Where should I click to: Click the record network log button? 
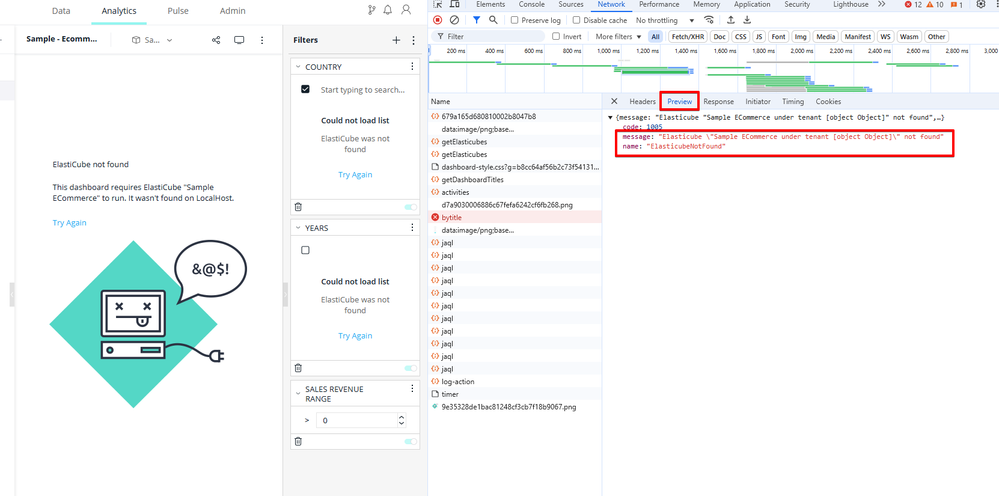[x=438, y=20]
